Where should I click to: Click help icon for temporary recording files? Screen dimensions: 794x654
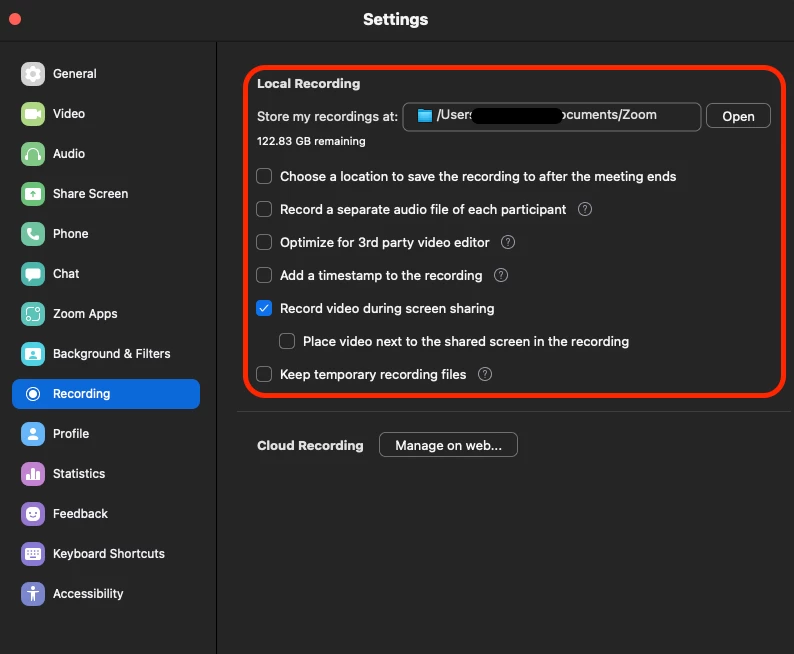pyautogui.click(x=485, y=374)
